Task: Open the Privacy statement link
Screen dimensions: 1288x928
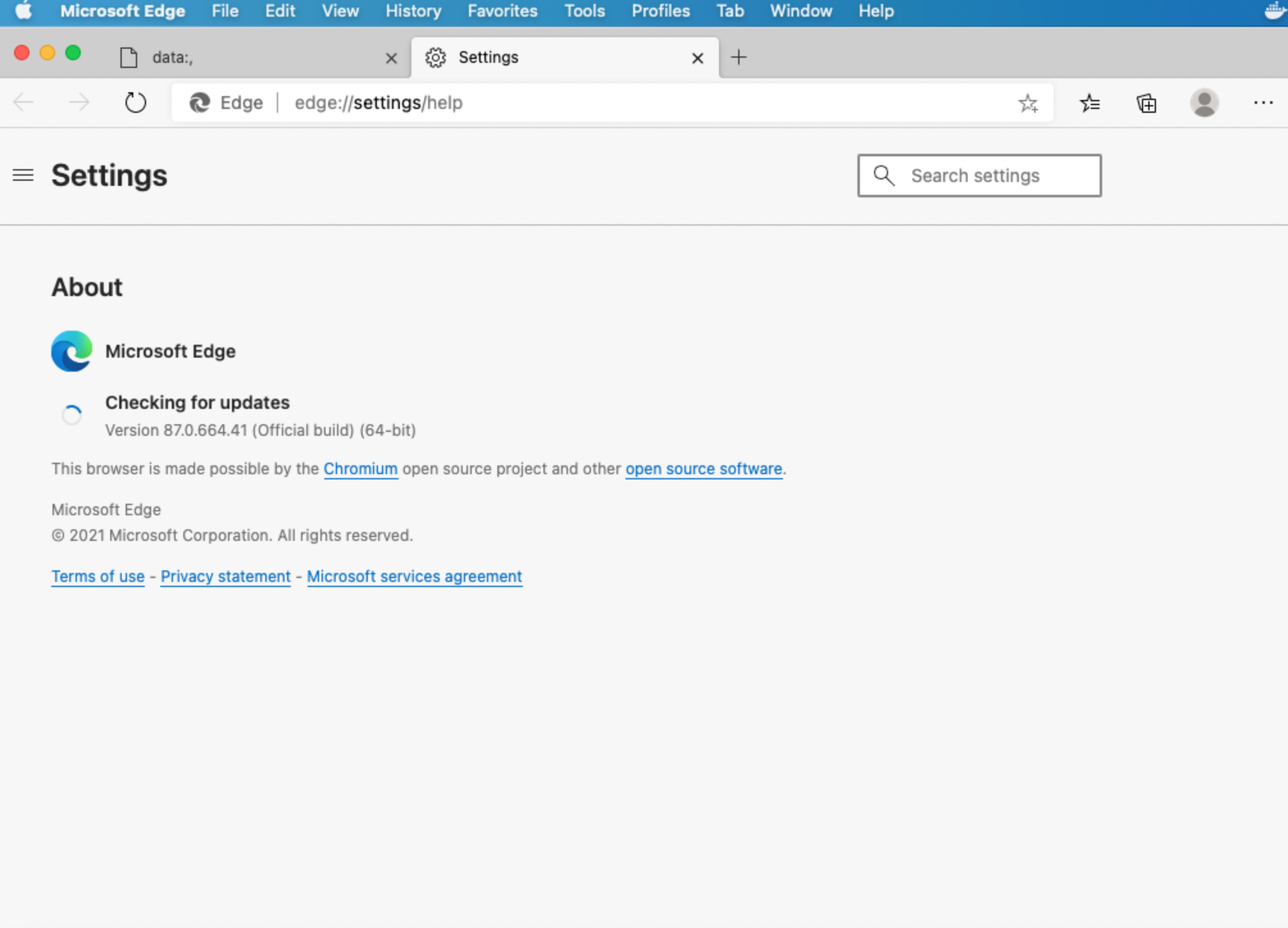Action: (x=226, y=576)
